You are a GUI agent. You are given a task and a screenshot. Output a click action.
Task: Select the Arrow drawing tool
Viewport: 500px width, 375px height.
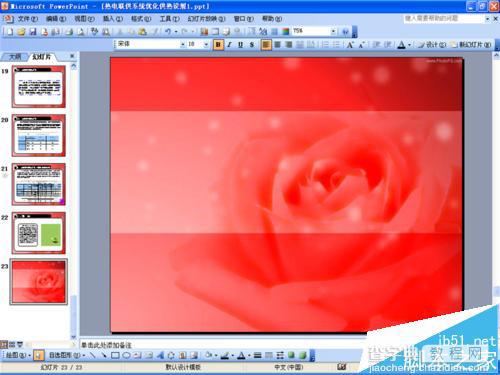click(104, 355)
